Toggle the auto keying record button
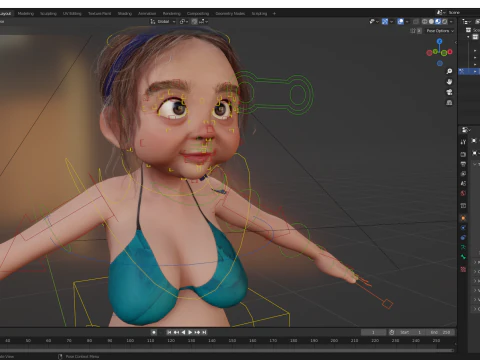 154,332
